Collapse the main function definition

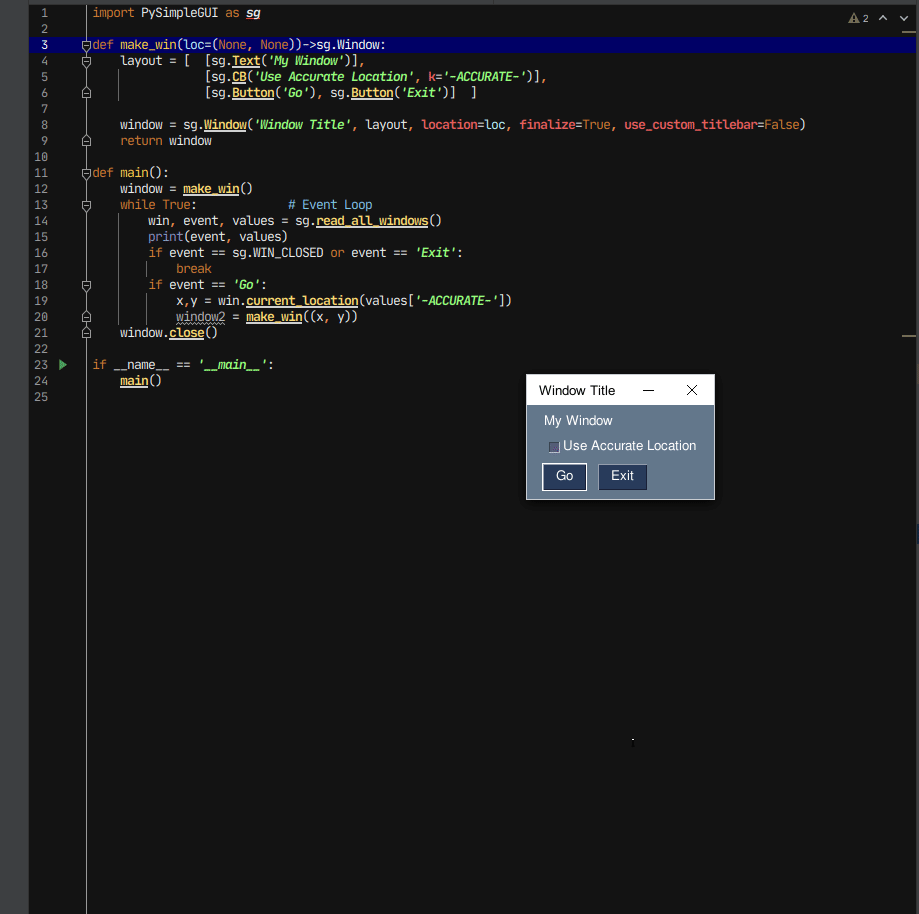85,172
